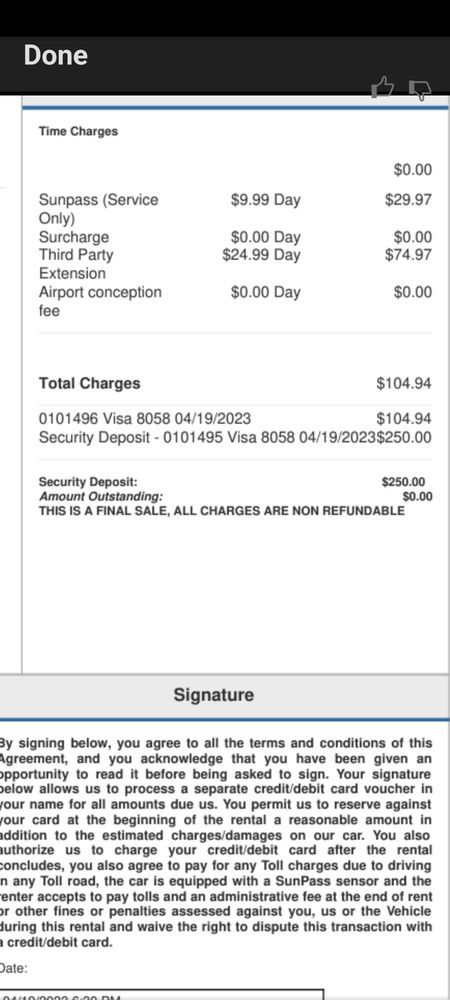This screenshot has height=1000, width=450.
Task: Select the 0101496 Visa 8058 payment line
Action: [x=235, y=419]
